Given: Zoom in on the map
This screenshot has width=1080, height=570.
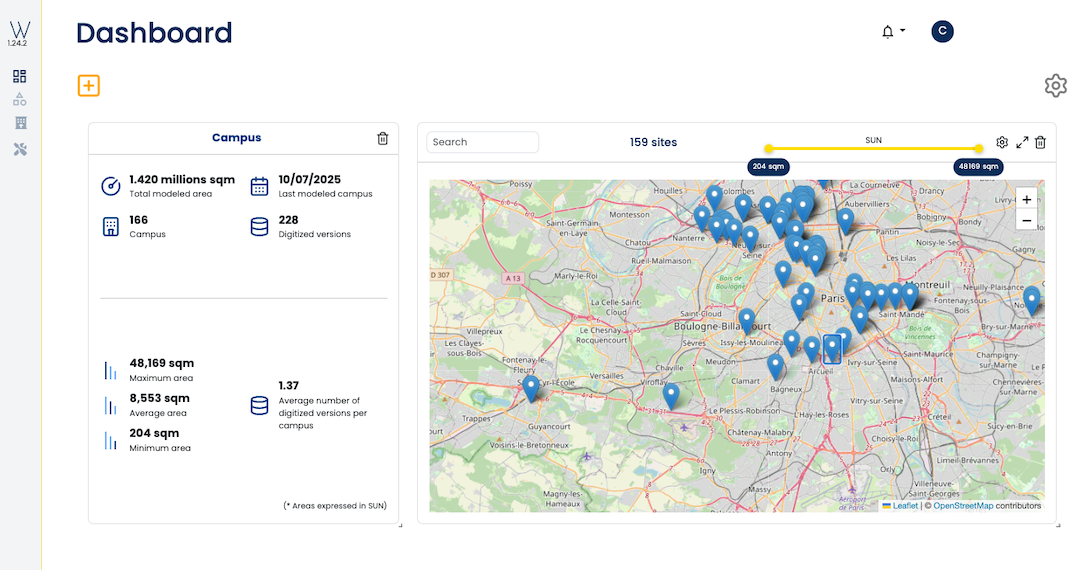Looking at the screenshot, I should (x=1026, y=200).
